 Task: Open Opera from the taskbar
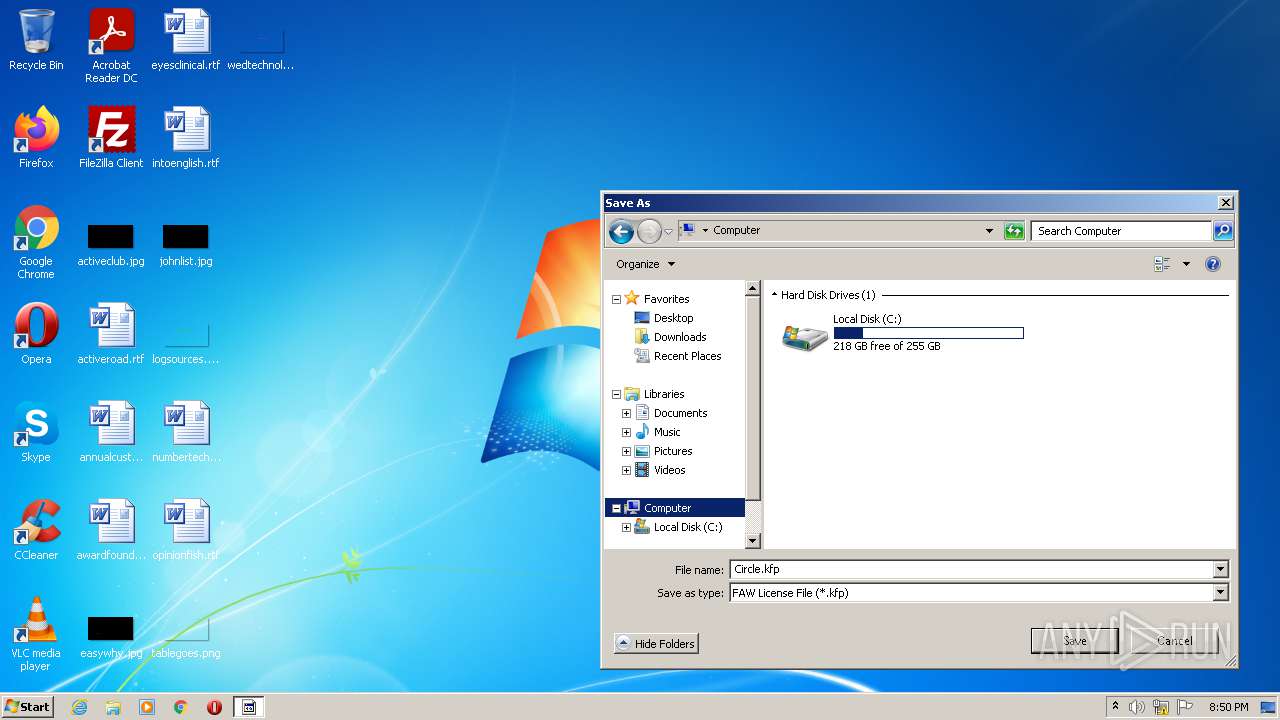pos(214,707)
